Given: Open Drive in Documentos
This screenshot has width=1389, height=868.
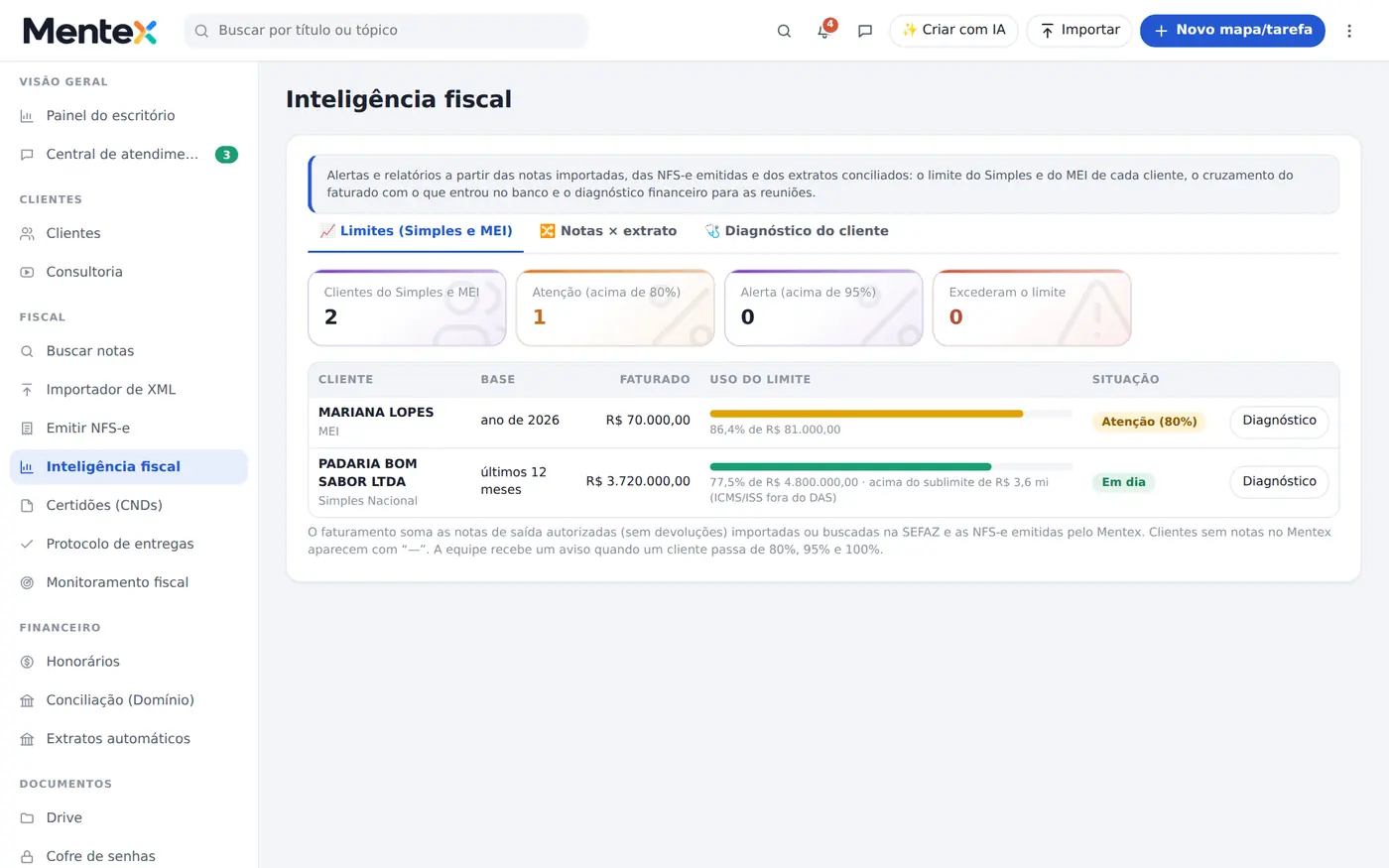Looking at the screenshot, I should click(129, 818).
